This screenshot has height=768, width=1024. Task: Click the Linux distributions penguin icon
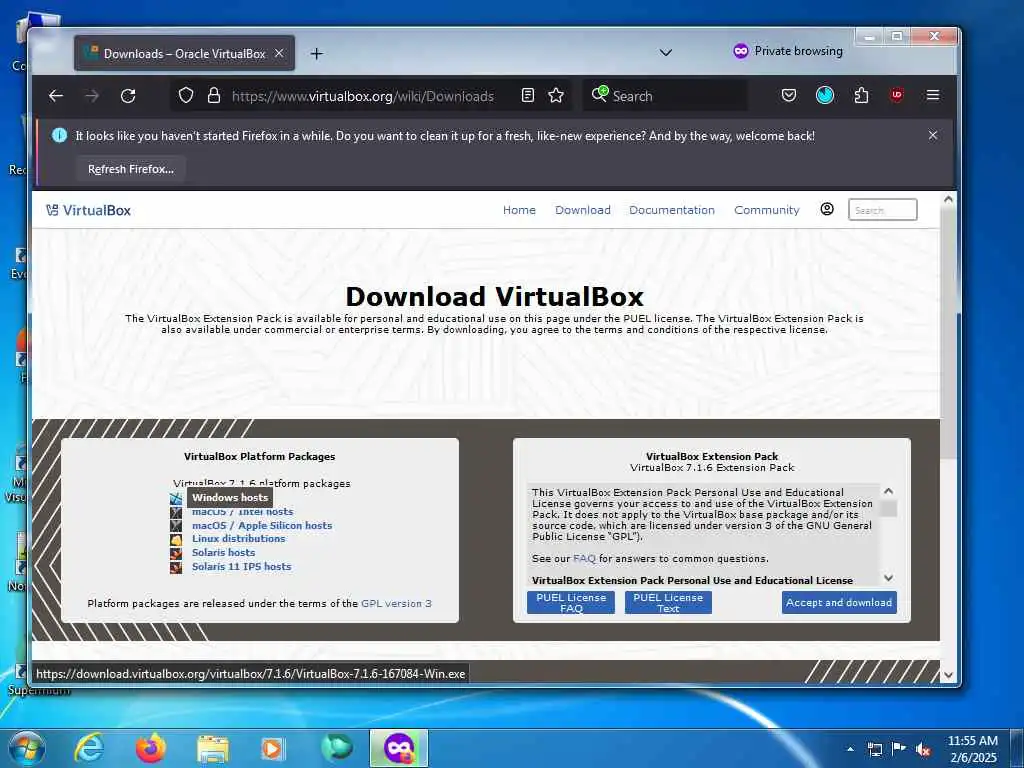176,539
